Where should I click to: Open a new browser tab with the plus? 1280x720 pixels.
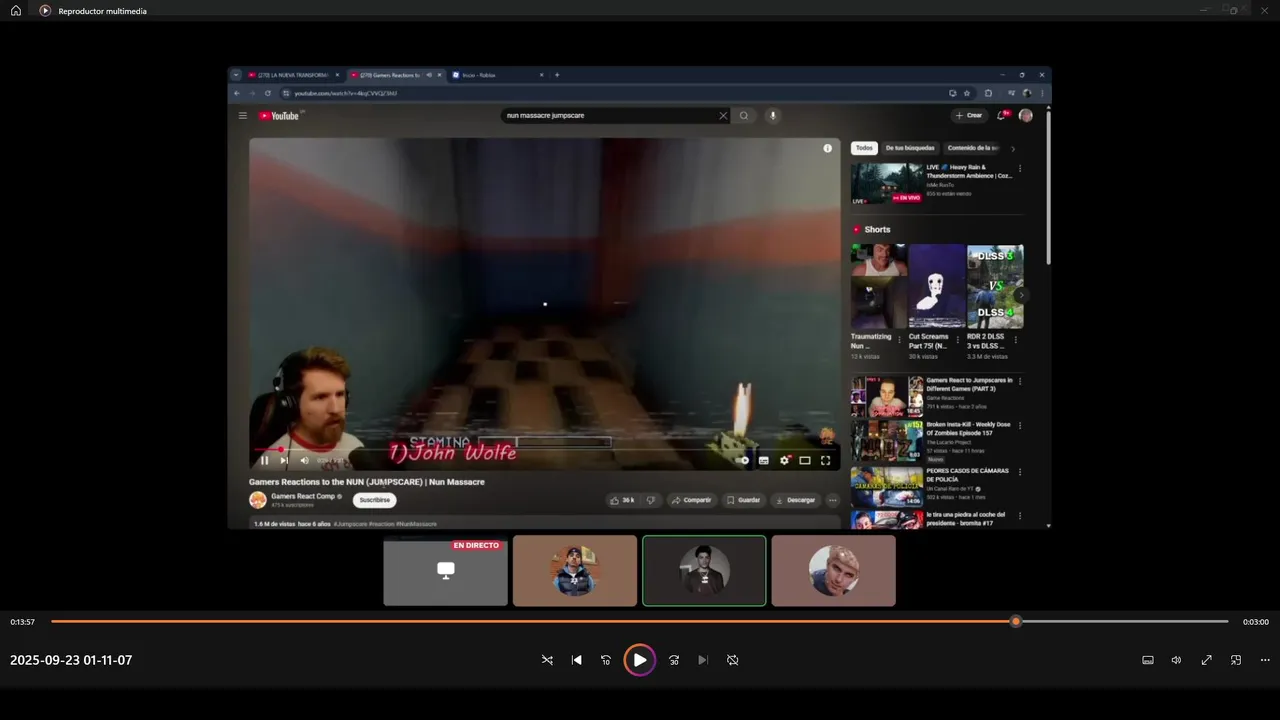coord(557,75)
